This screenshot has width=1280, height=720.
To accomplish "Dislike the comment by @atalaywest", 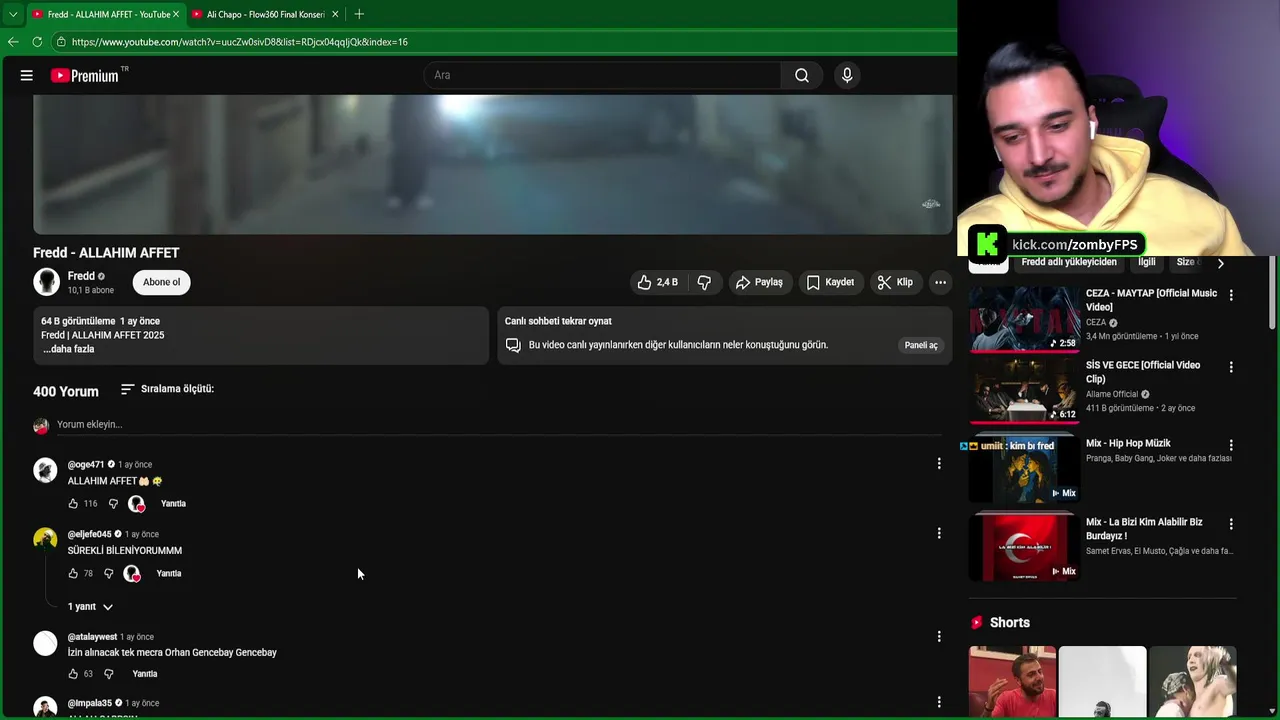I will click(109, 674).
